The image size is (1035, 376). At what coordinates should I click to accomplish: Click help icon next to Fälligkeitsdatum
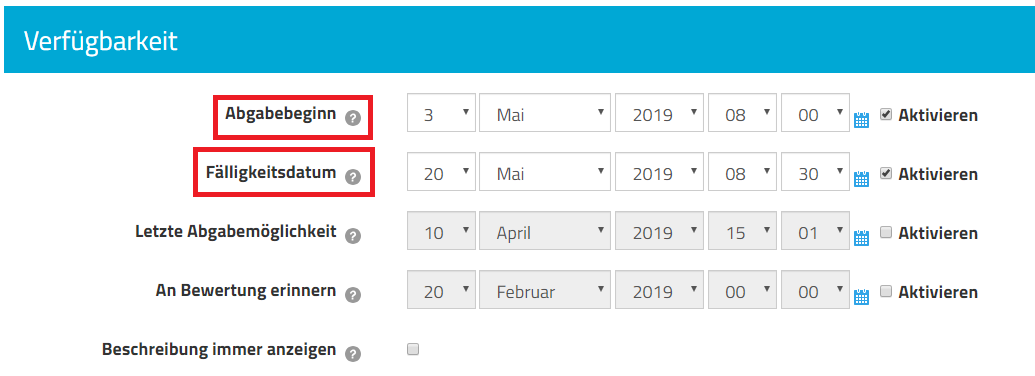point(353,177)
